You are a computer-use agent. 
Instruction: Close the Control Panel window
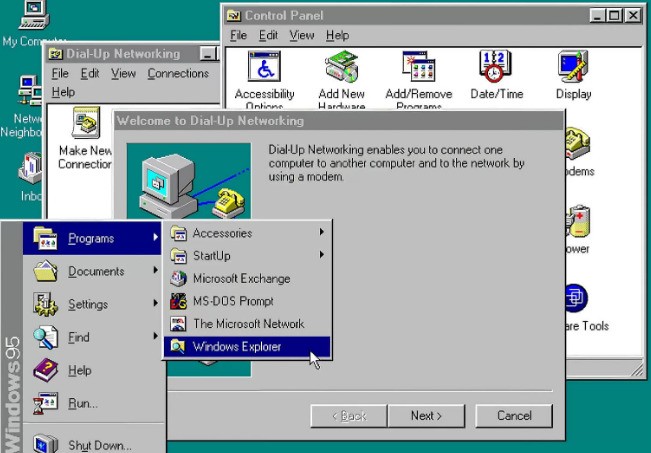tap(633, 16)
